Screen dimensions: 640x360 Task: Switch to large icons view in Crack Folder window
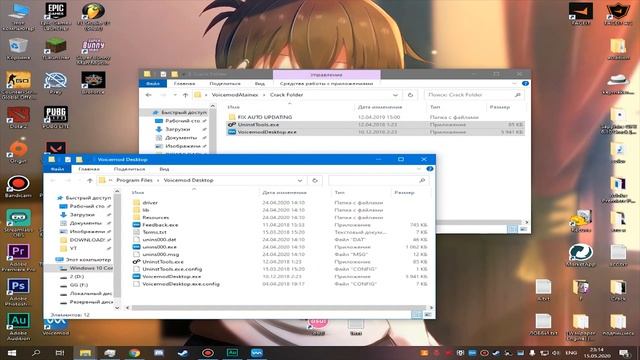click(523, 229)
